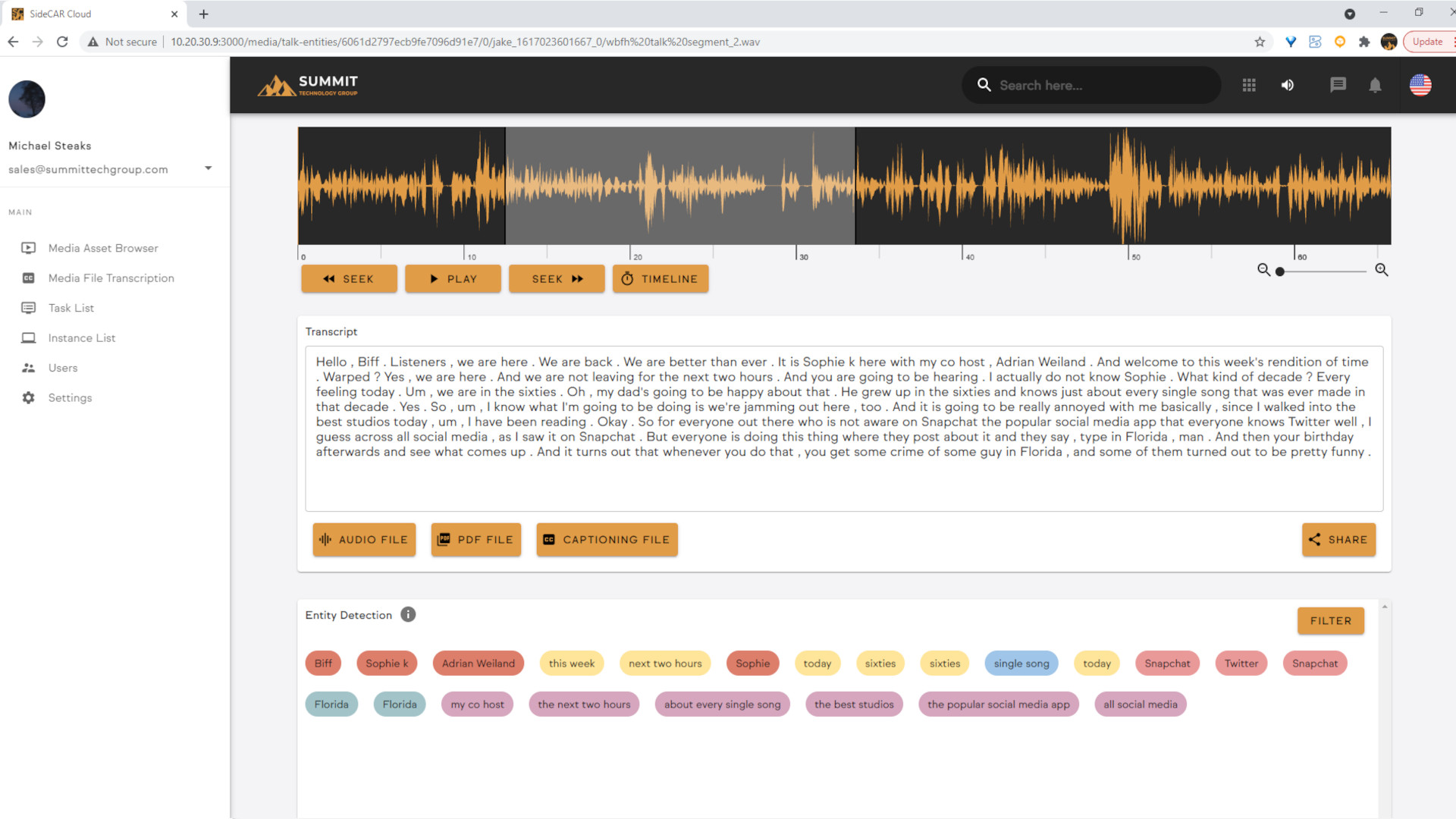Open Media File Transcription in the sidebar
Image resolution: width=1456 pixels, height=819 pixels.
point(111,278)
